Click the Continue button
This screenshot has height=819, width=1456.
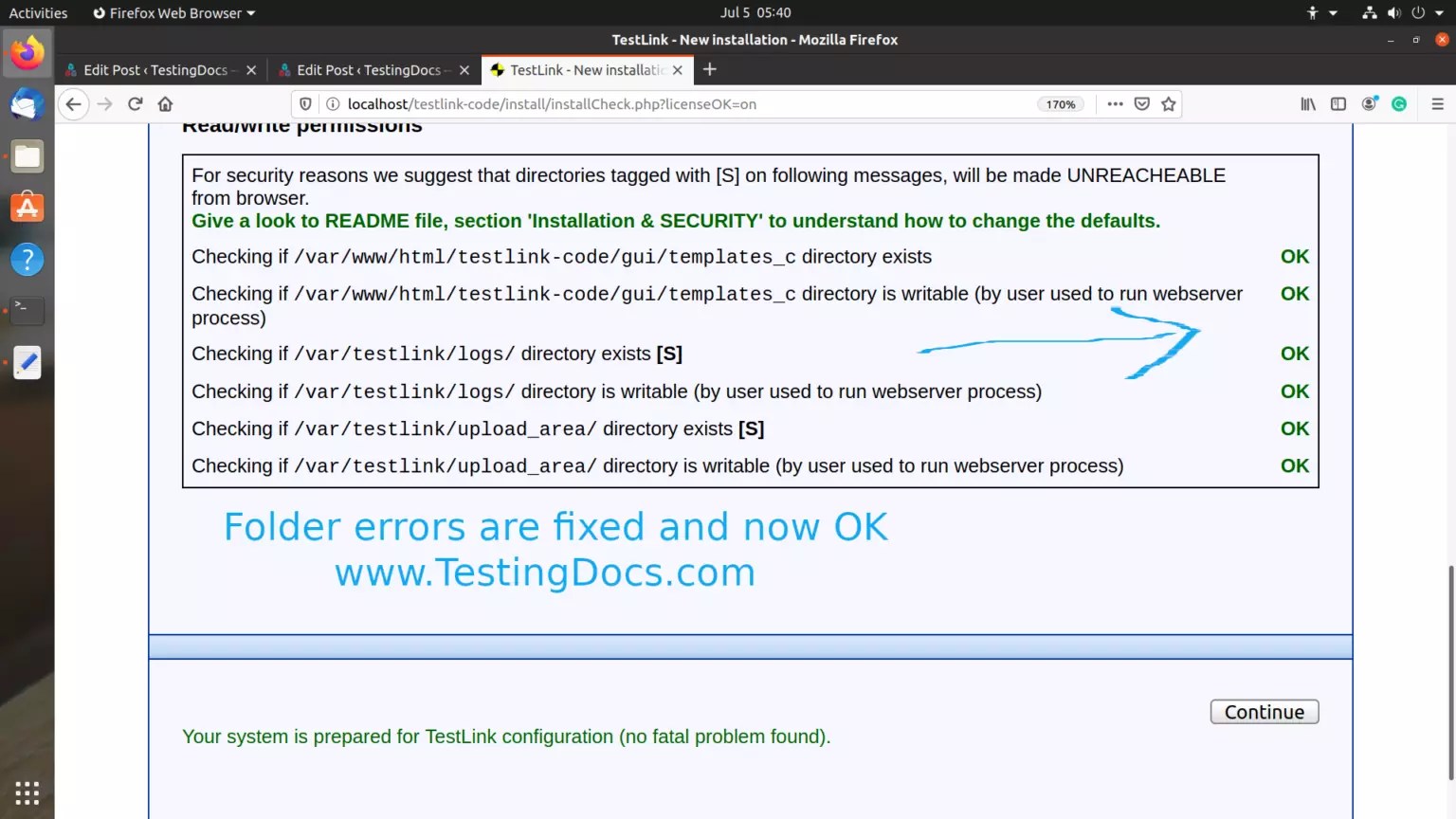[1264, 711]
